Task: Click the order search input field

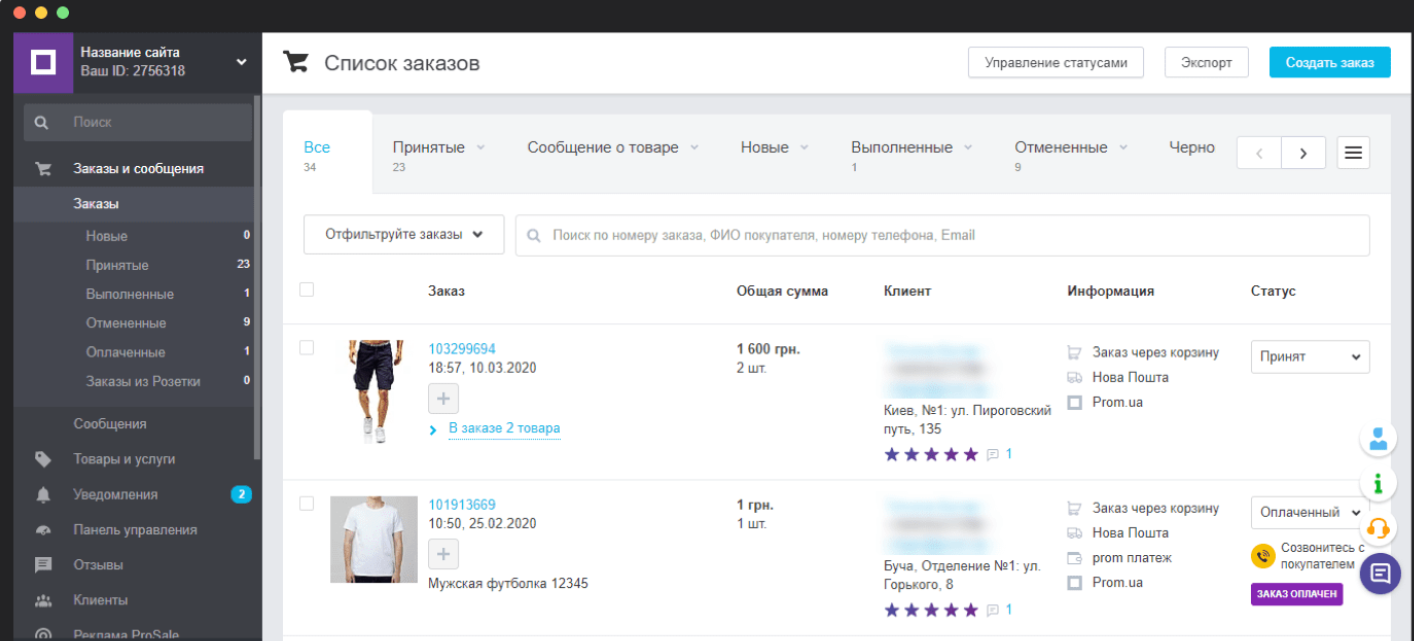Action: (940, 235)
